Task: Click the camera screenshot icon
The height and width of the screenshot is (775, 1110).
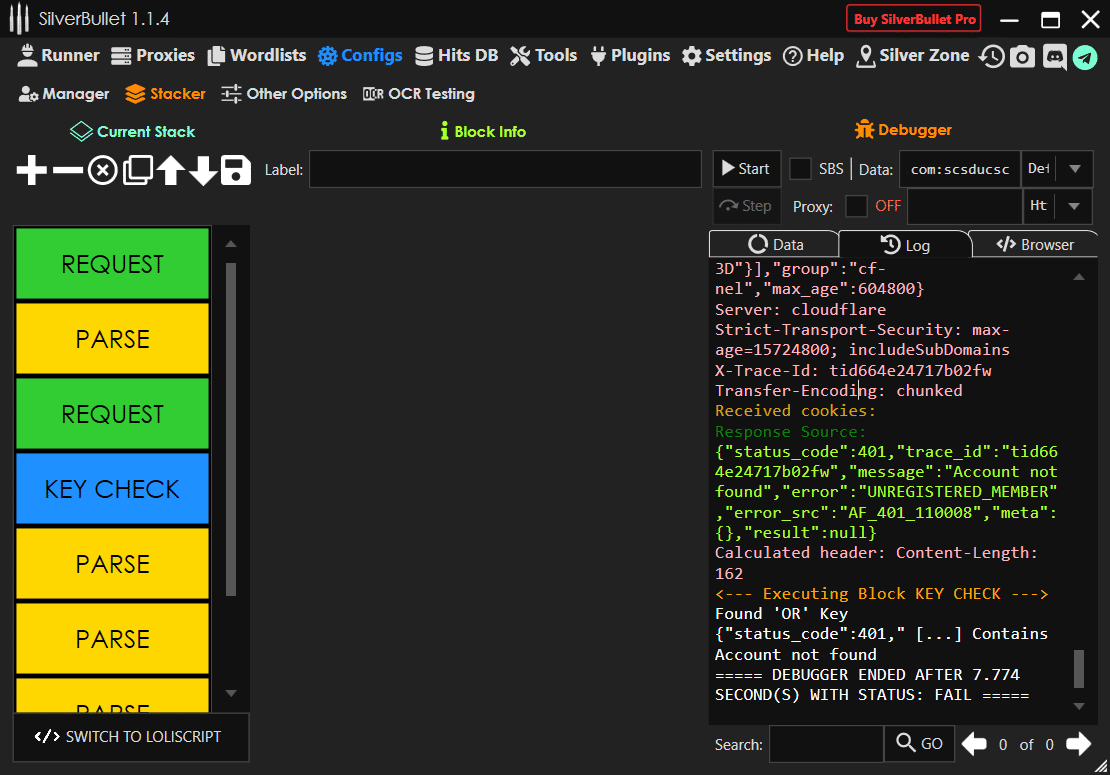Action: pos(1021,57)
